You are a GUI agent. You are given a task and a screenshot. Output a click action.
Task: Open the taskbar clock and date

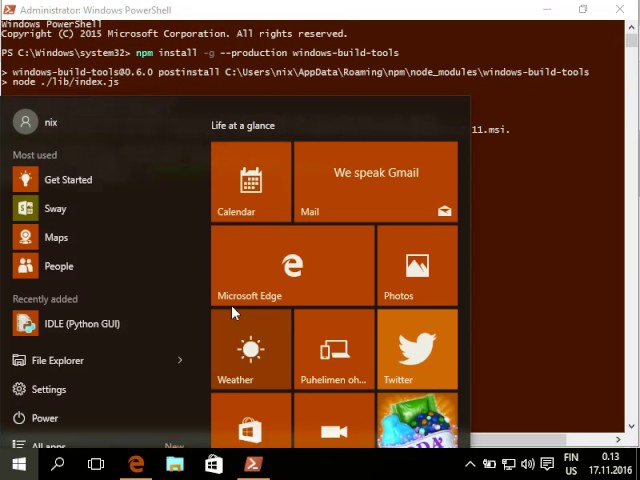tap(610, 464)
